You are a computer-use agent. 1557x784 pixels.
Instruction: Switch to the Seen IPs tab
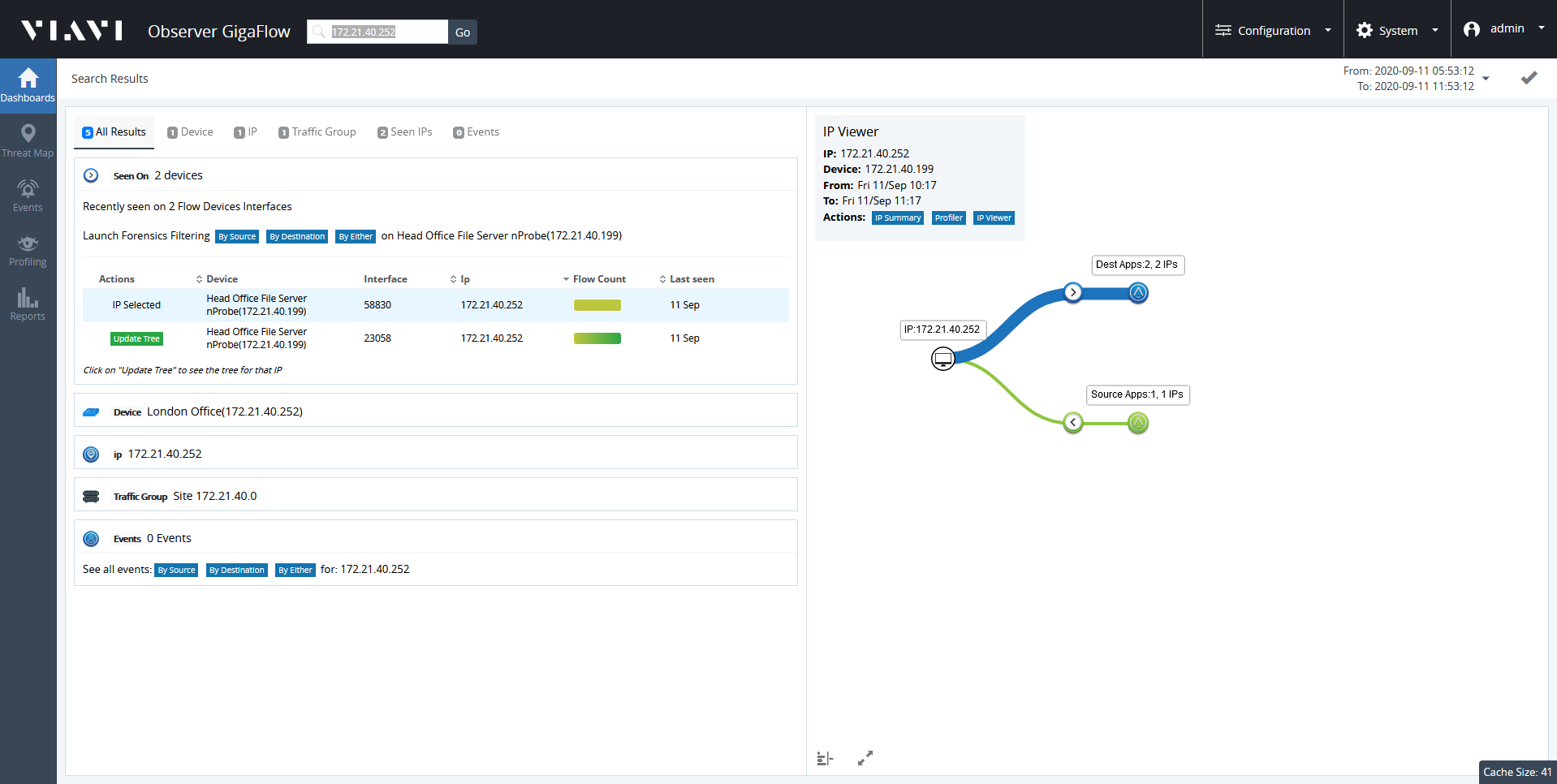click(405, 132)
